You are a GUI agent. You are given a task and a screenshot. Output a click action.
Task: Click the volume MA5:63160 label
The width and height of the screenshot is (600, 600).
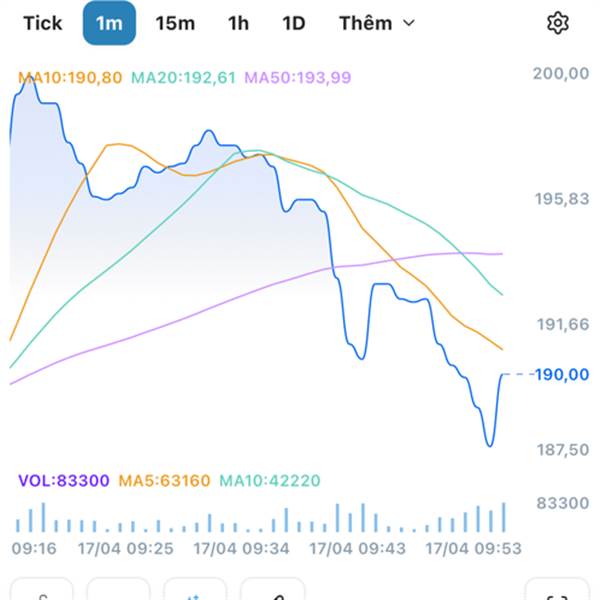click(164, 481)
